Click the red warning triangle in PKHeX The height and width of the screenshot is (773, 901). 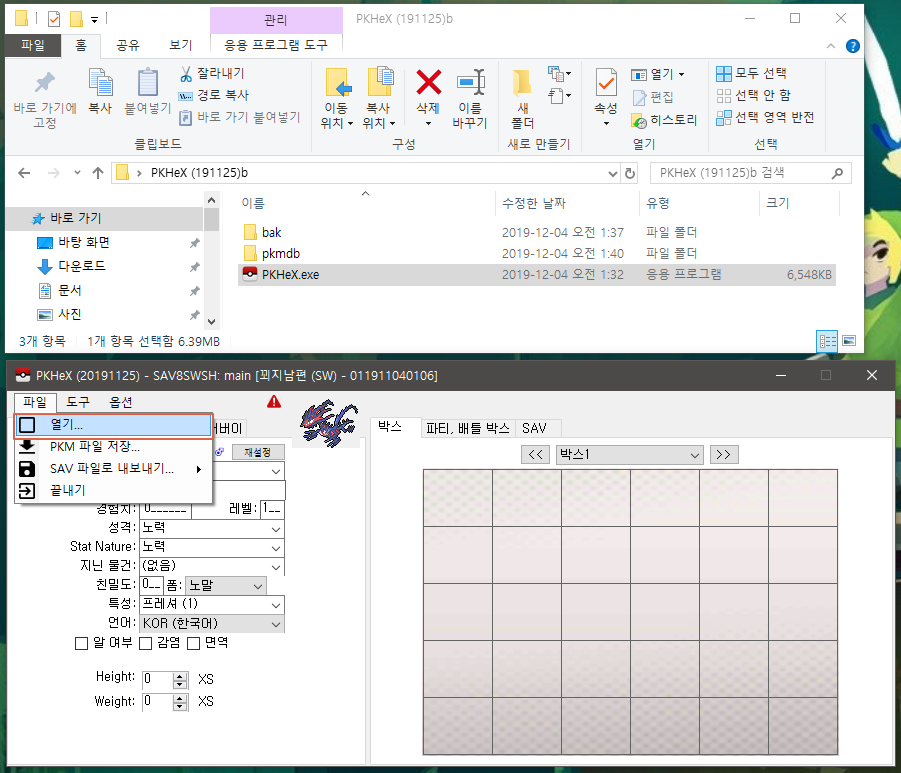pyautogui.click(x=274, y=402)
